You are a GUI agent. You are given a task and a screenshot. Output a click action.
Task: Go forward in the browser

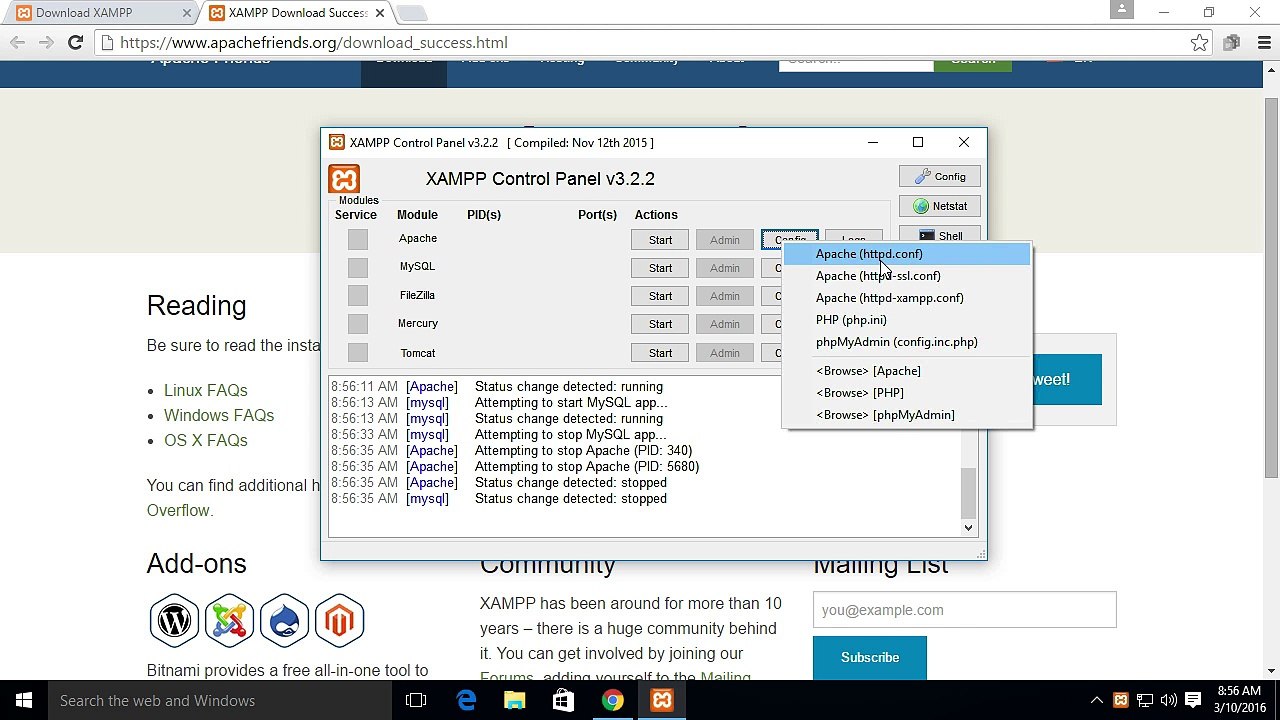(x=46, y=43)
